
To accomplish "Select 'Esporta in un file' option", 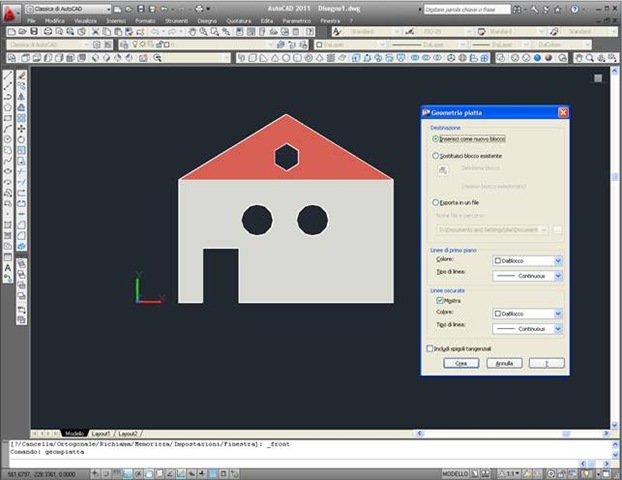I will (x=436, y=202).
